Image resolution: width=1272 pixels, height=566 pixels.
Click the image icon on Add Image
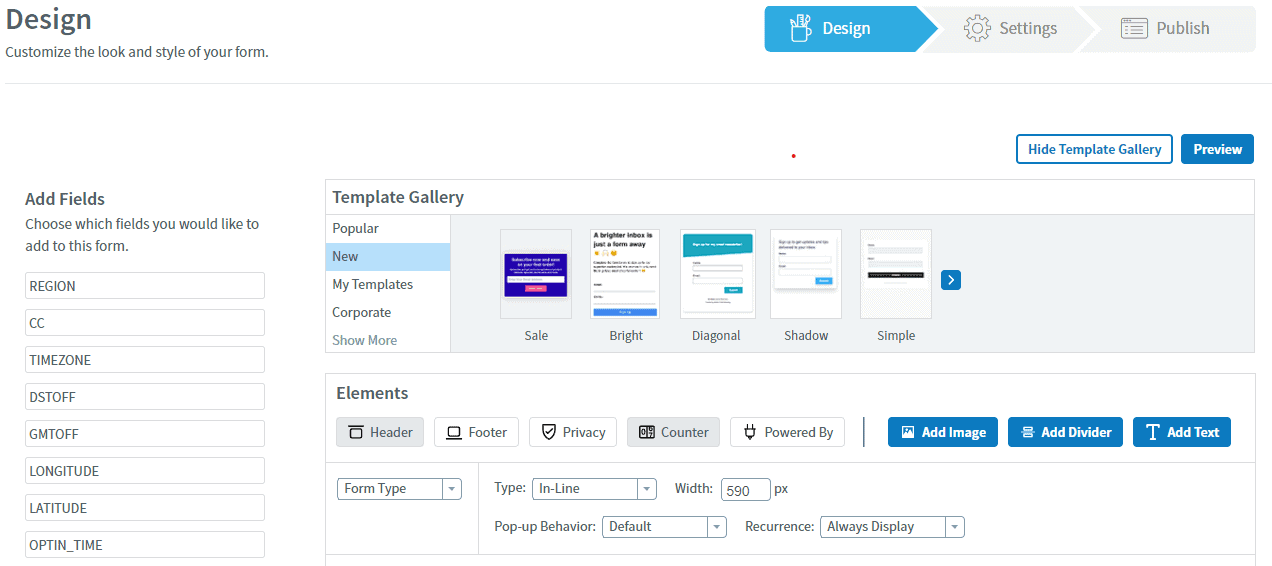pos(908,432)
